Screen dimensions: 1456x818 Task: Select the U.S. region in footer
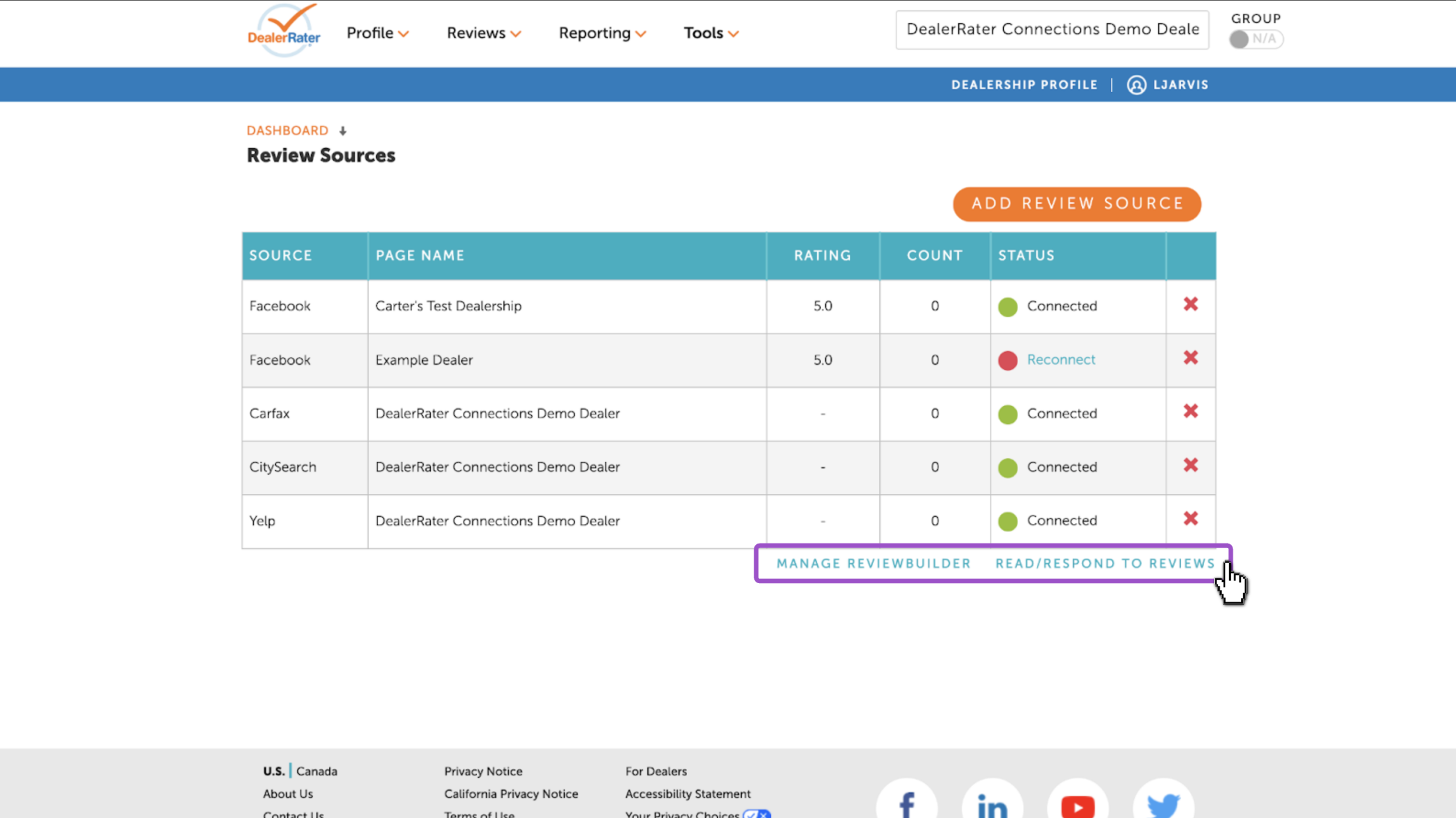coord(274,771)
